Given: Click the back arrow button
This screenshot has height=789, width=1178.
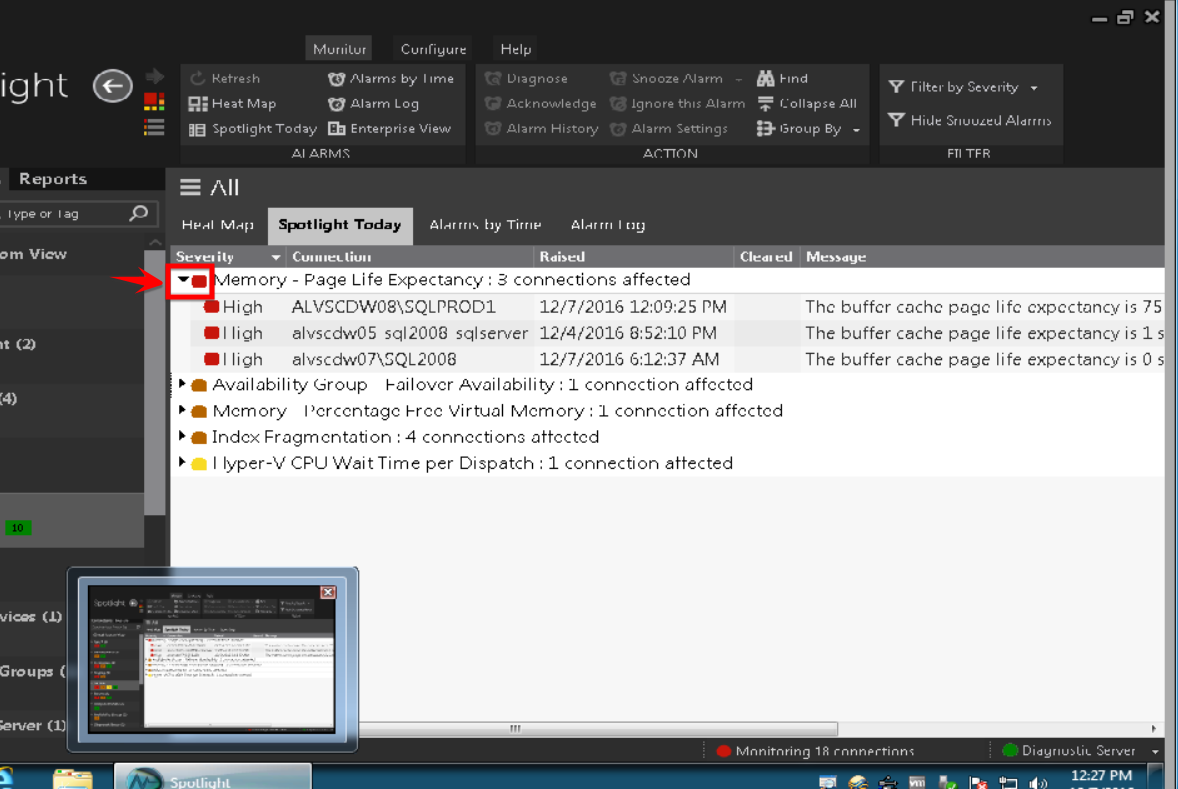Looking at the screenshot, I should (113, 86).
